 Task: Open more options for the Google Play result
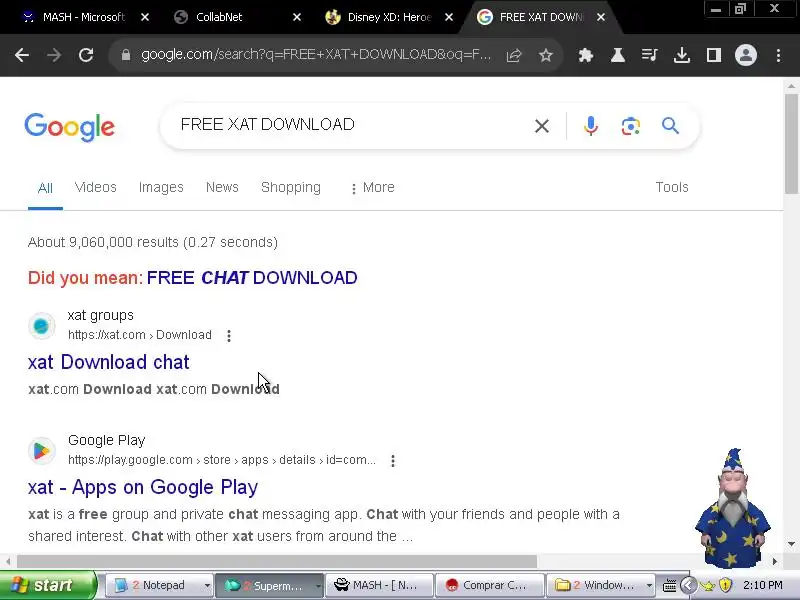pyautogui.click(x=393, y=461)
